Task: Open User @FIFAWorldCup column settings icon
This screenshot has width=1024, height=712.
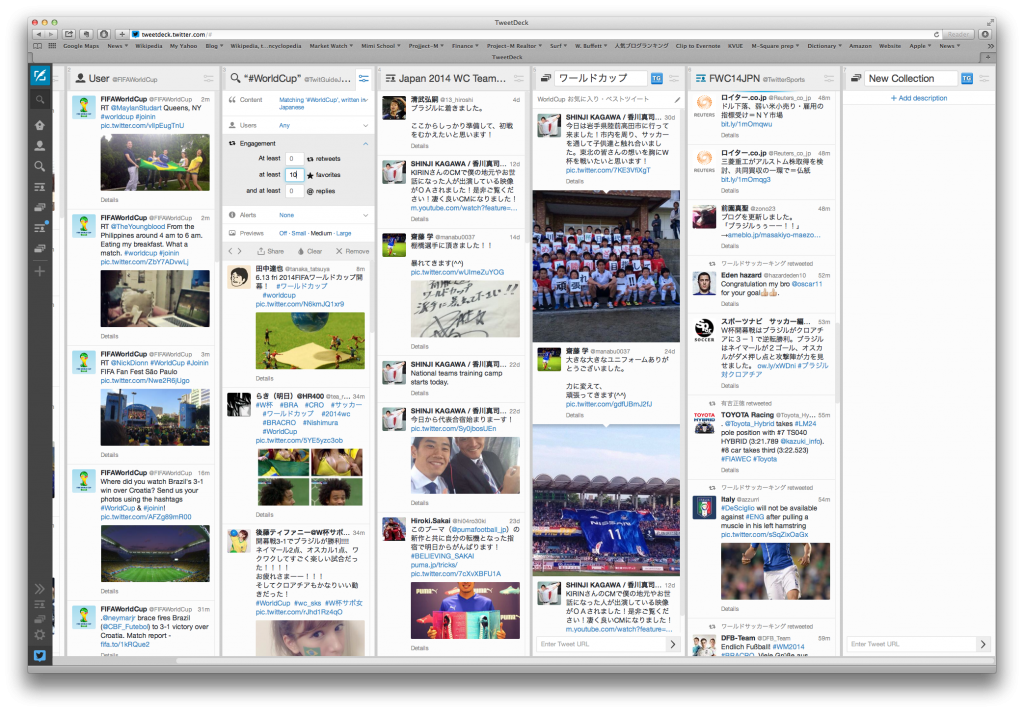Action: [x=208, y=78]
